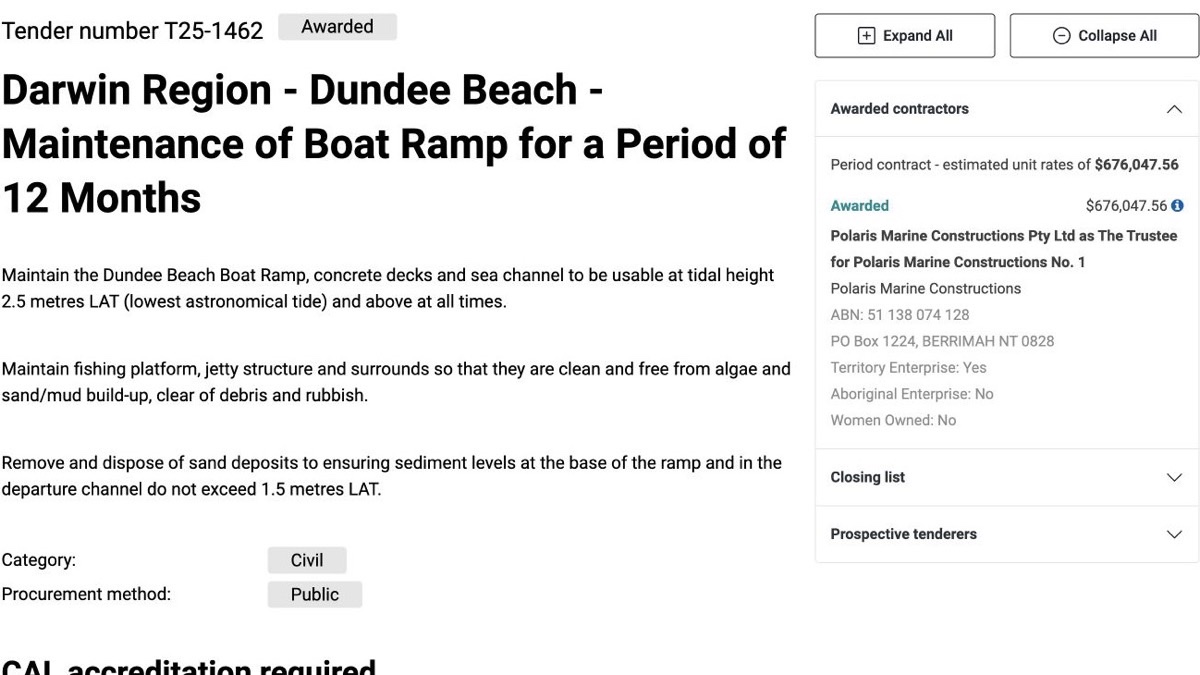Image resolution: width=1200 pixels, height=675 pixels.
Task: Click the ABN 51 138 074 128 text
Action: click(x=900, y=315)
